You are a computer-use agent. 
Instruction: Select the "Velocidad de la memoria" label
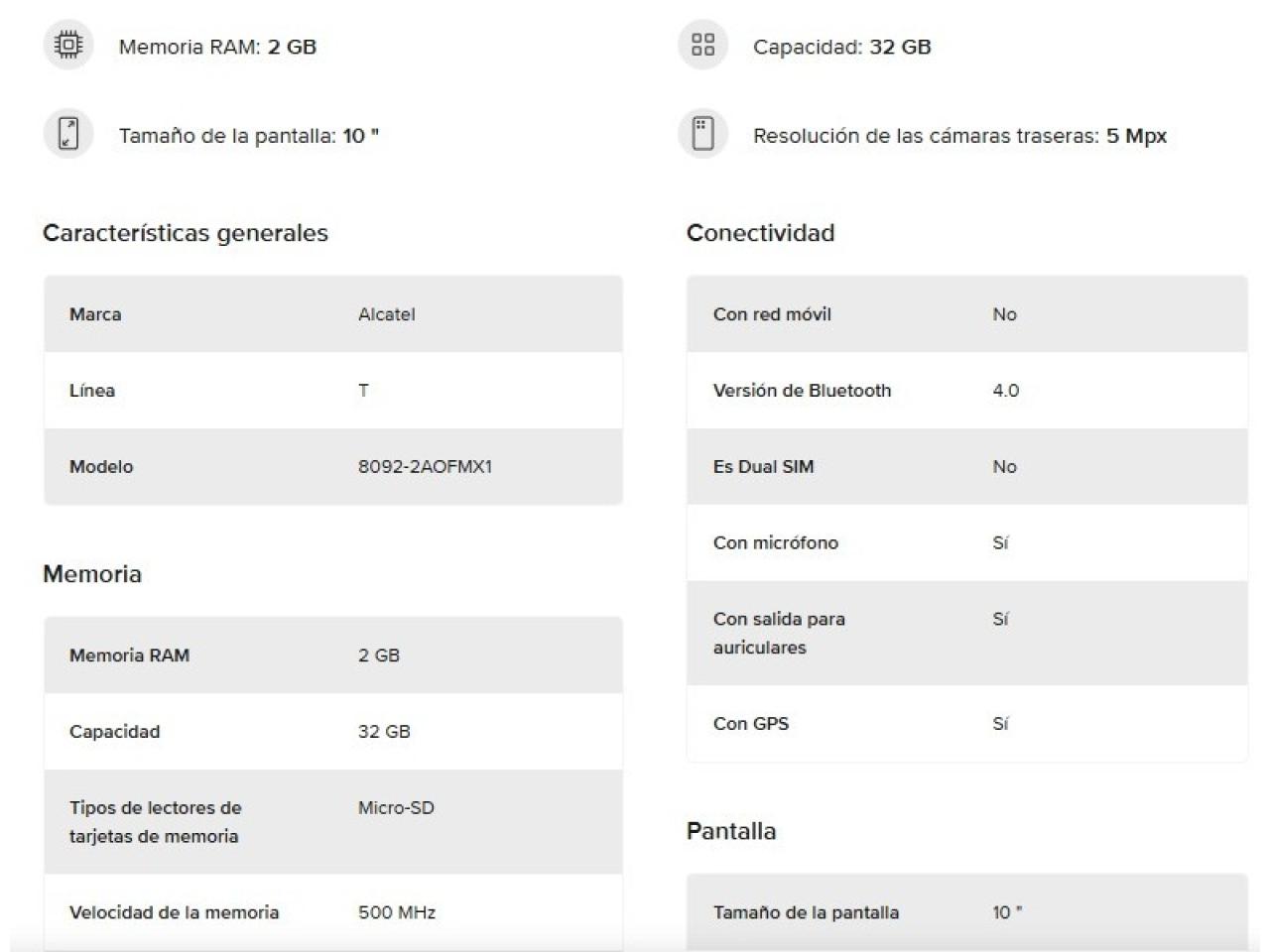point(174,912)
